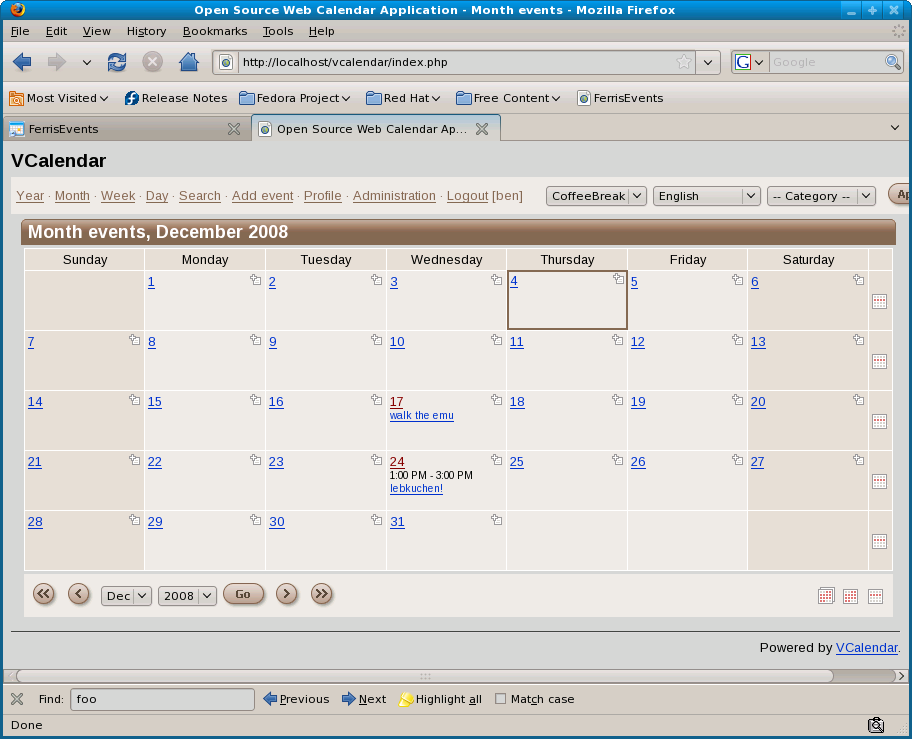
Task: Toggle the Match case checkbox
Action: 500,699
